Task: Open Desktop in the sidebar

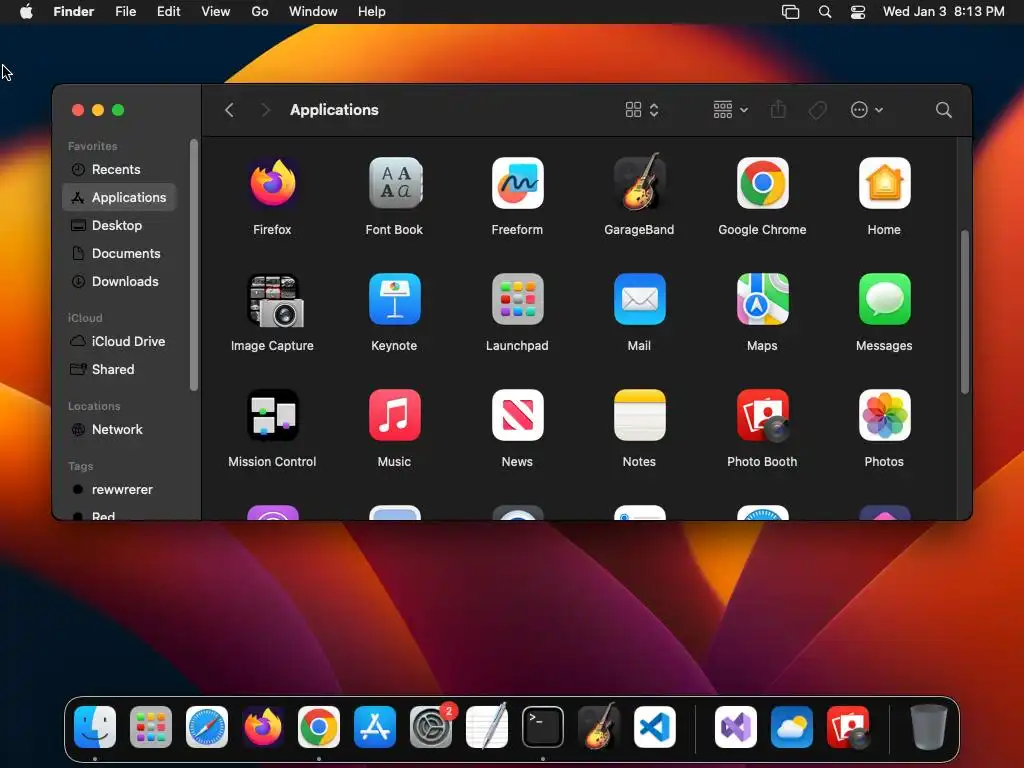Action: [119, 225]
